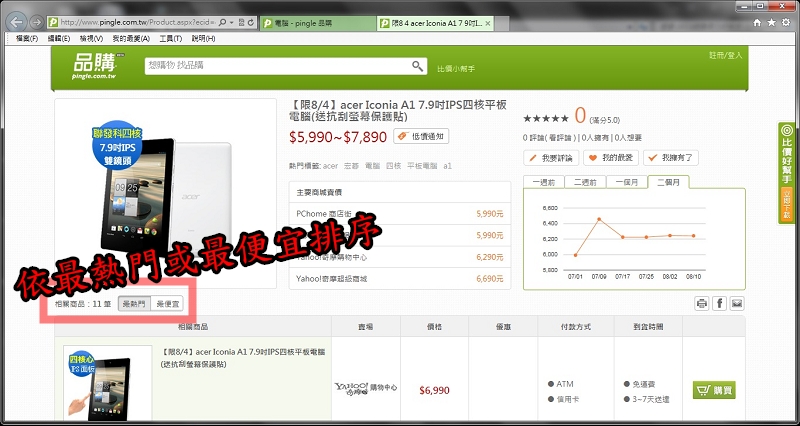Click the refresh icon in the address bar

click(x=251, y=23)
